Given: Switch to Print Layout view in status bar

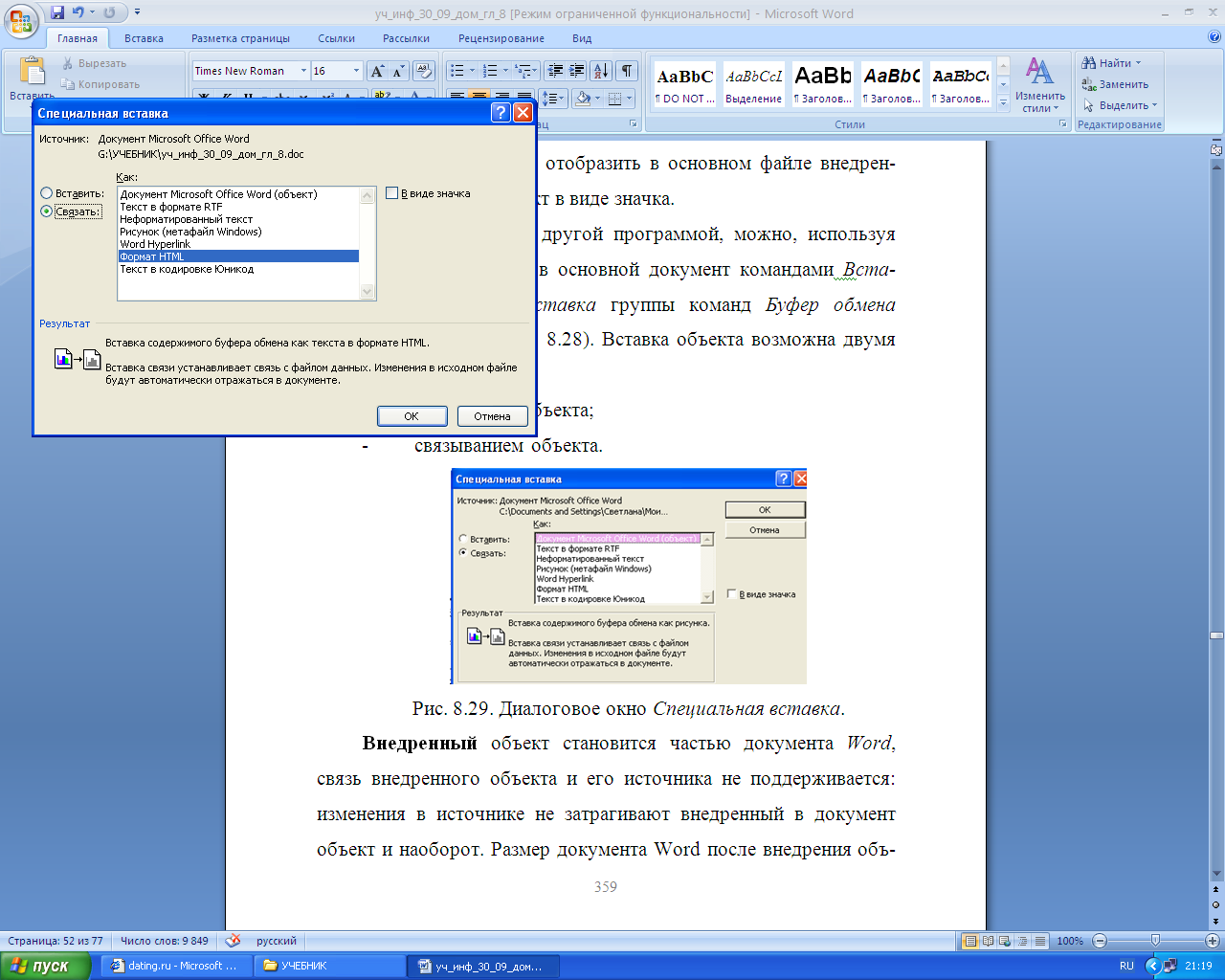Looking at the screenshot, I should (x=970, y=941).
